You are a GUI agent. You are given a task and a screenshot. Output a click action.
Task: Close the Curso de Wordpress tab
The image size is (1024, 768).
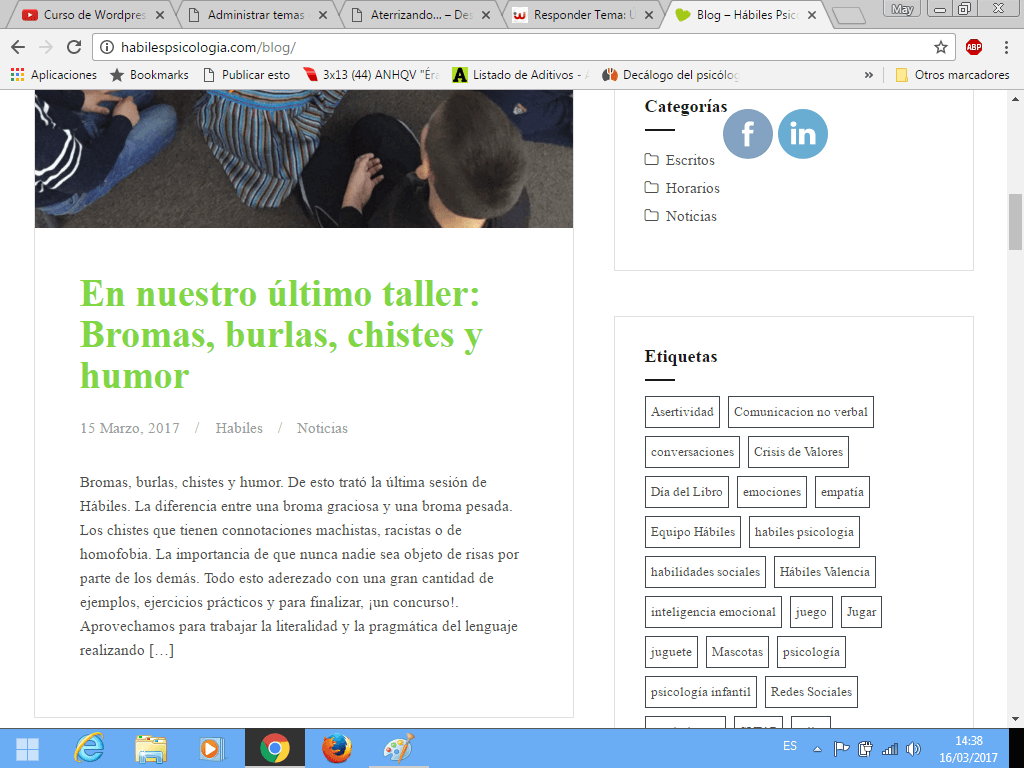point(160,14)
